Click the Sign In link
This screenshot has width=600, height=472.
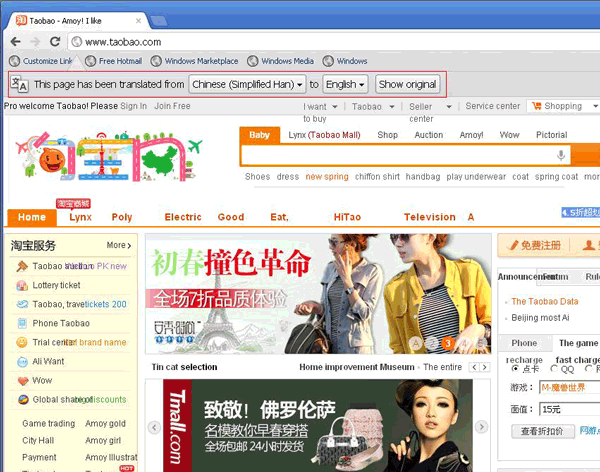tap(134, 106)
